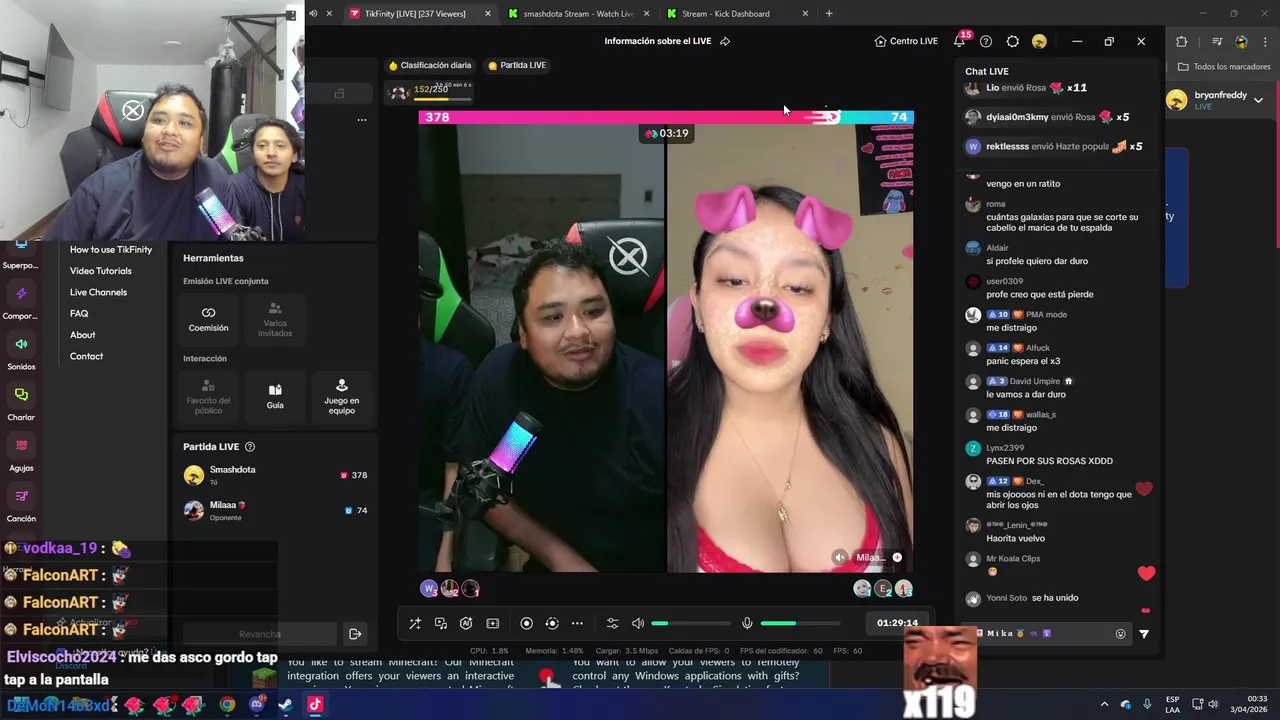Click top supporter avatar W
This screenshot has width=1280, height=720.
click(x=429, y=589)
